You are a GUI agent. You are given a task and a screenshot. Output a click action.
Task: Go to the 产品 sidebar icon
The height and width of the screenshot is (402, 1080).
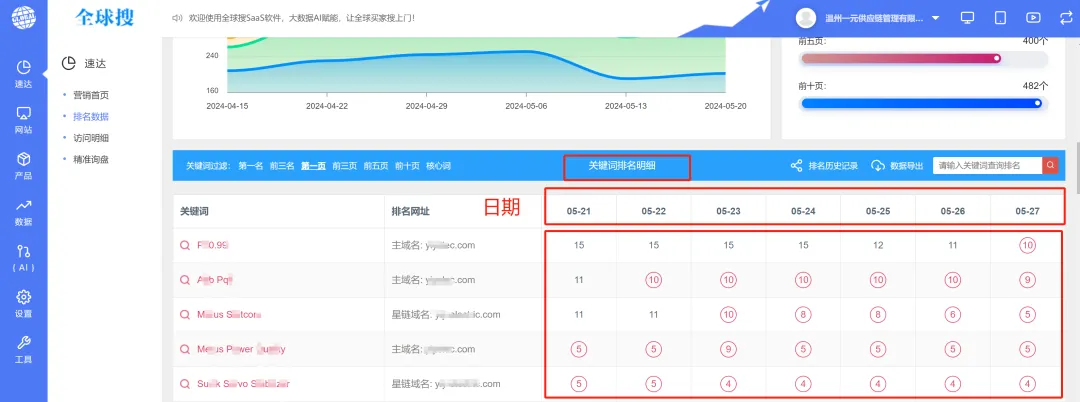(x=23, y=166)
